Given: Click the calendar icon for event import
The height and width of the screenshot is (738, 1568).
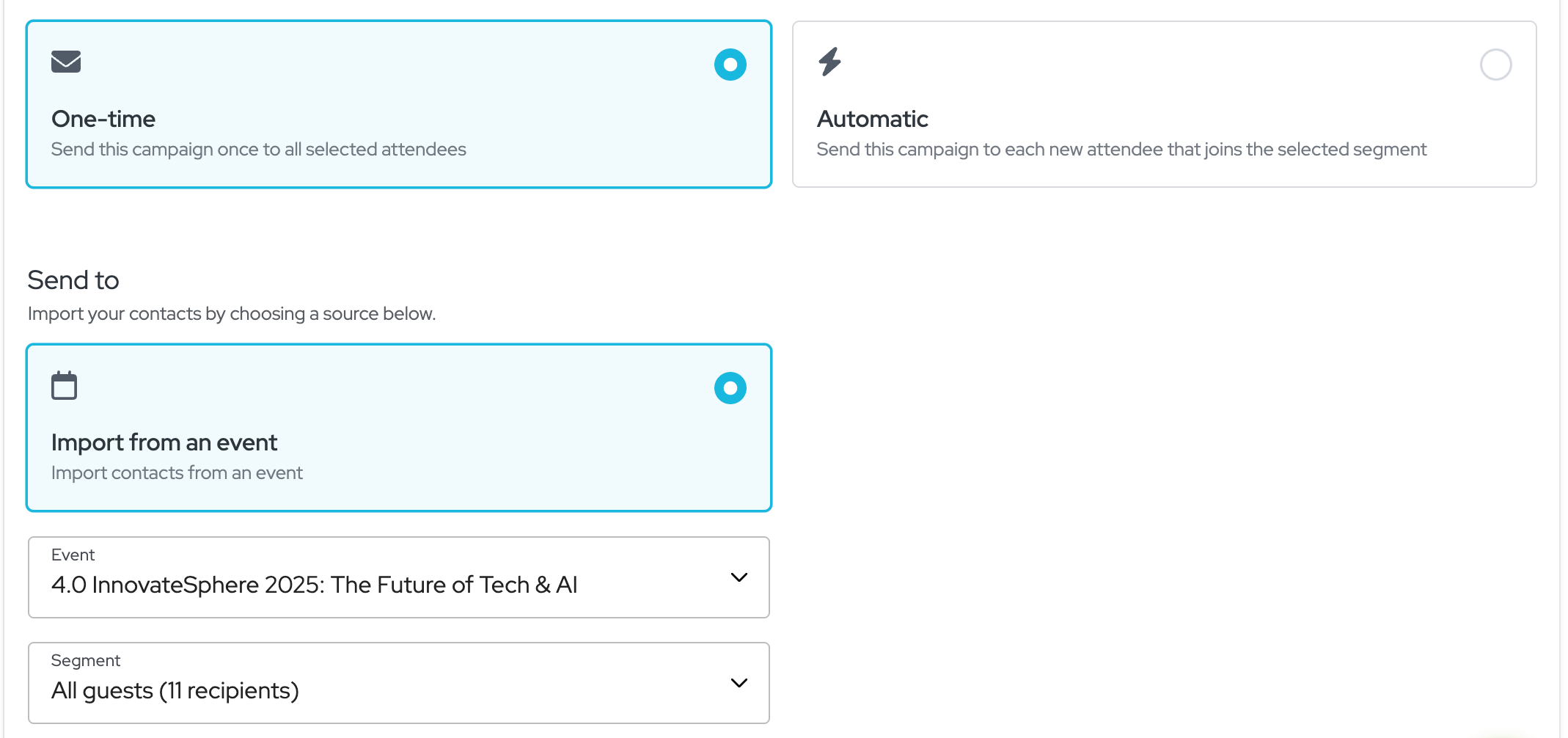Looking at the screenshot, I should pos(65,385).
